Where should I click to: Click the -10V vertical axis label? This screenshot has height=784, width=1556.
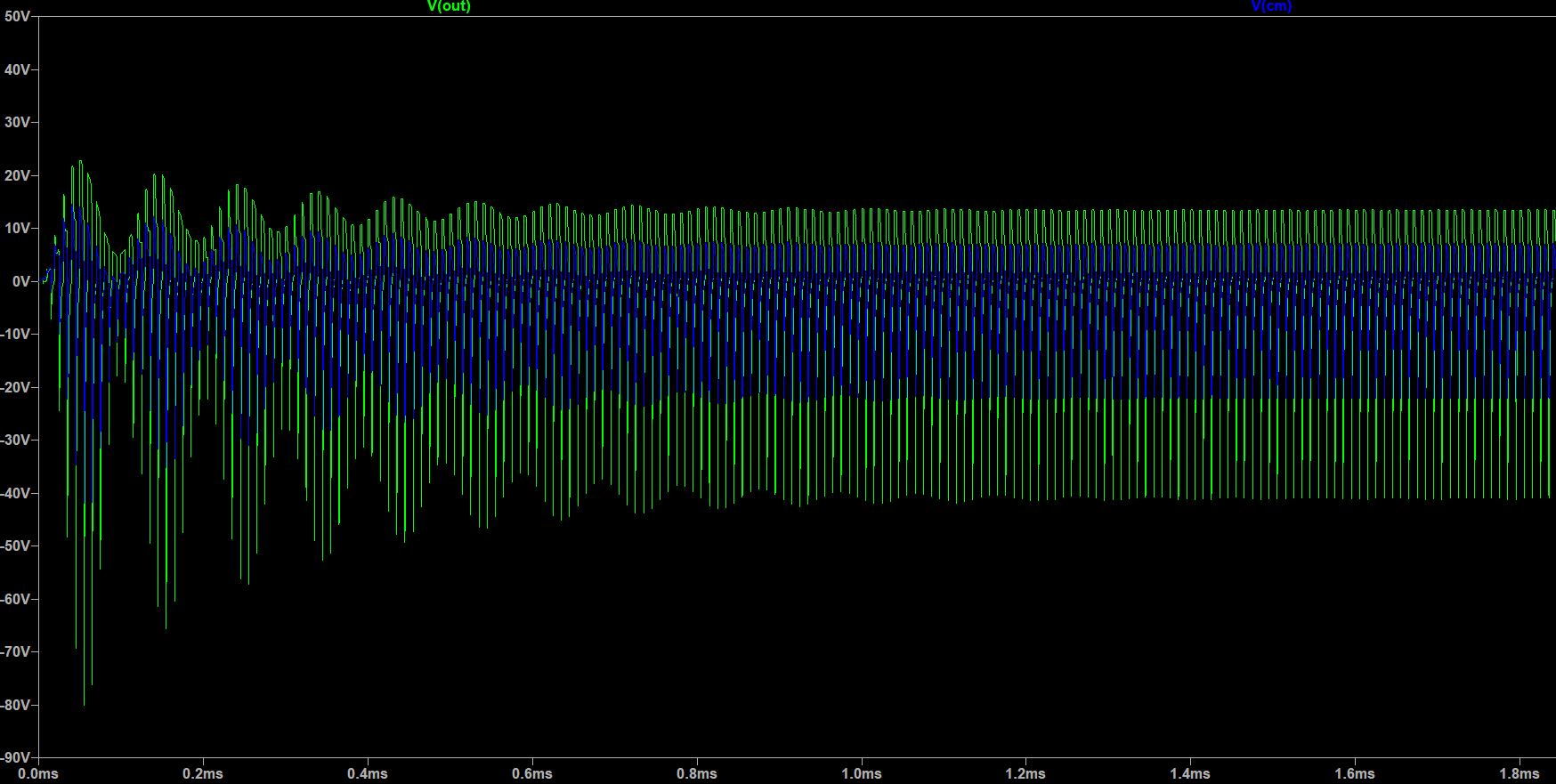pos(15,334)
